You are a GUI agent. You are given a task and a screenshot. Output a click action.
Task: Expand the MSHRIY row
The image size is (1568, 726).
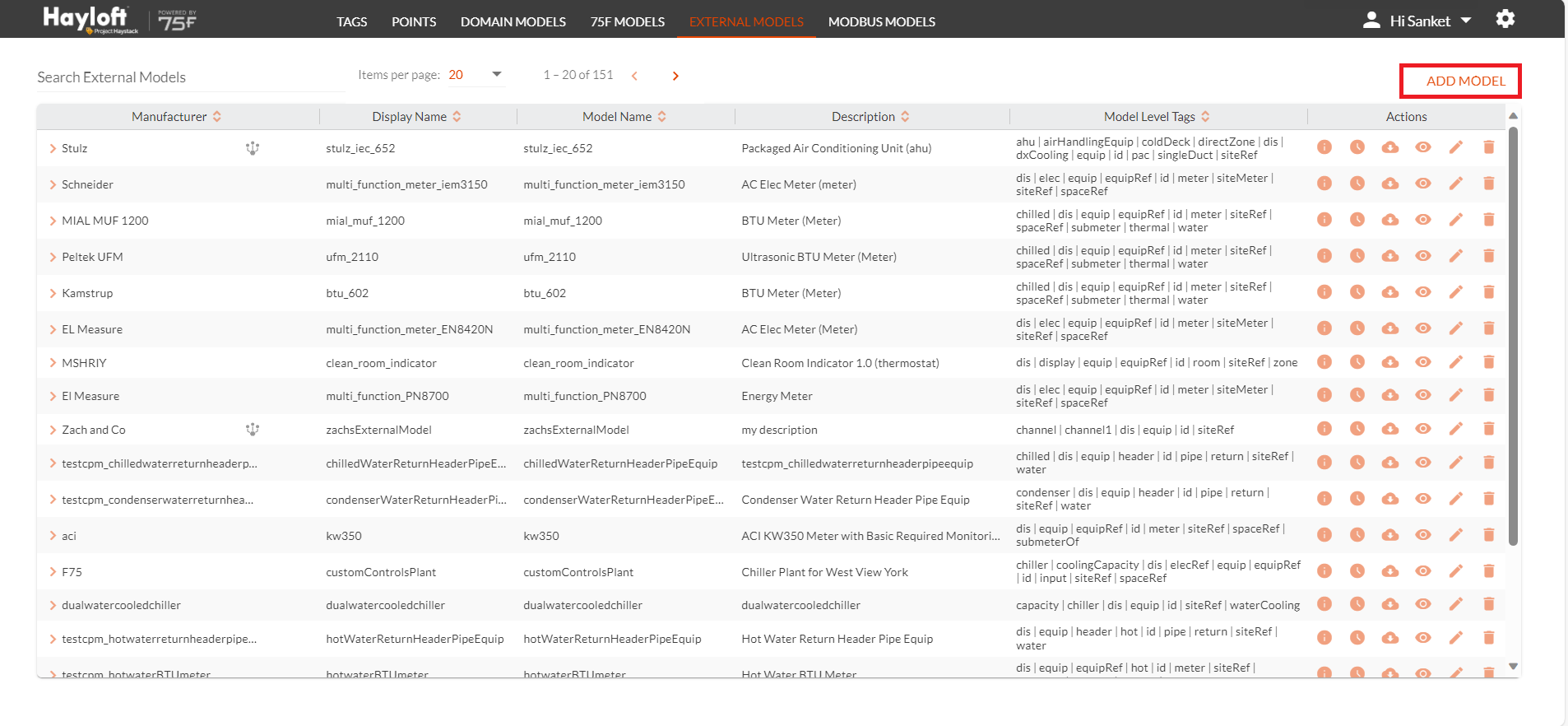tap(53, 363)
